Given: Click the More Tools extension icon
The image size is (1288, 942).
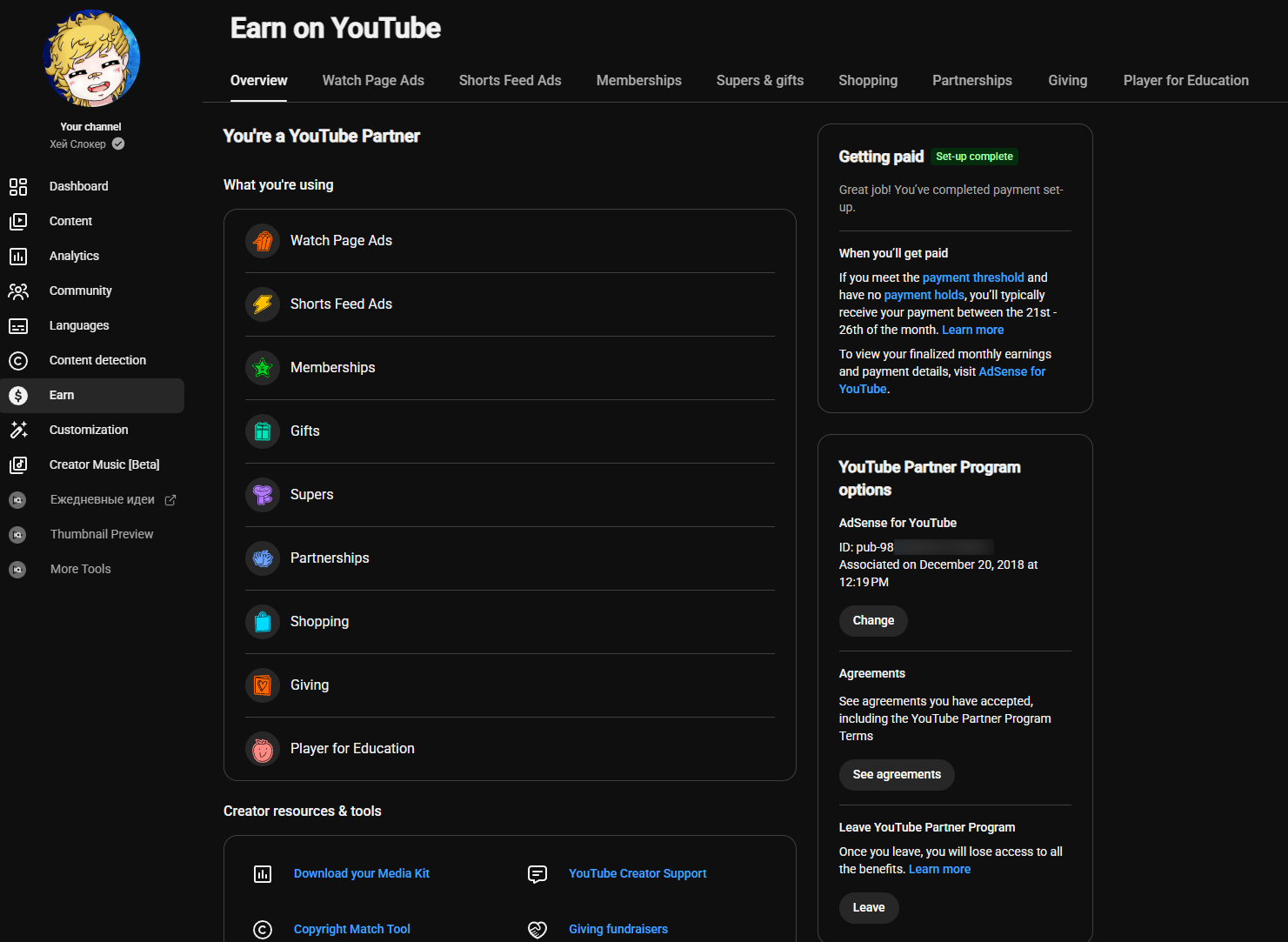Looking at the screenshot, I should (x=17, y=570).
